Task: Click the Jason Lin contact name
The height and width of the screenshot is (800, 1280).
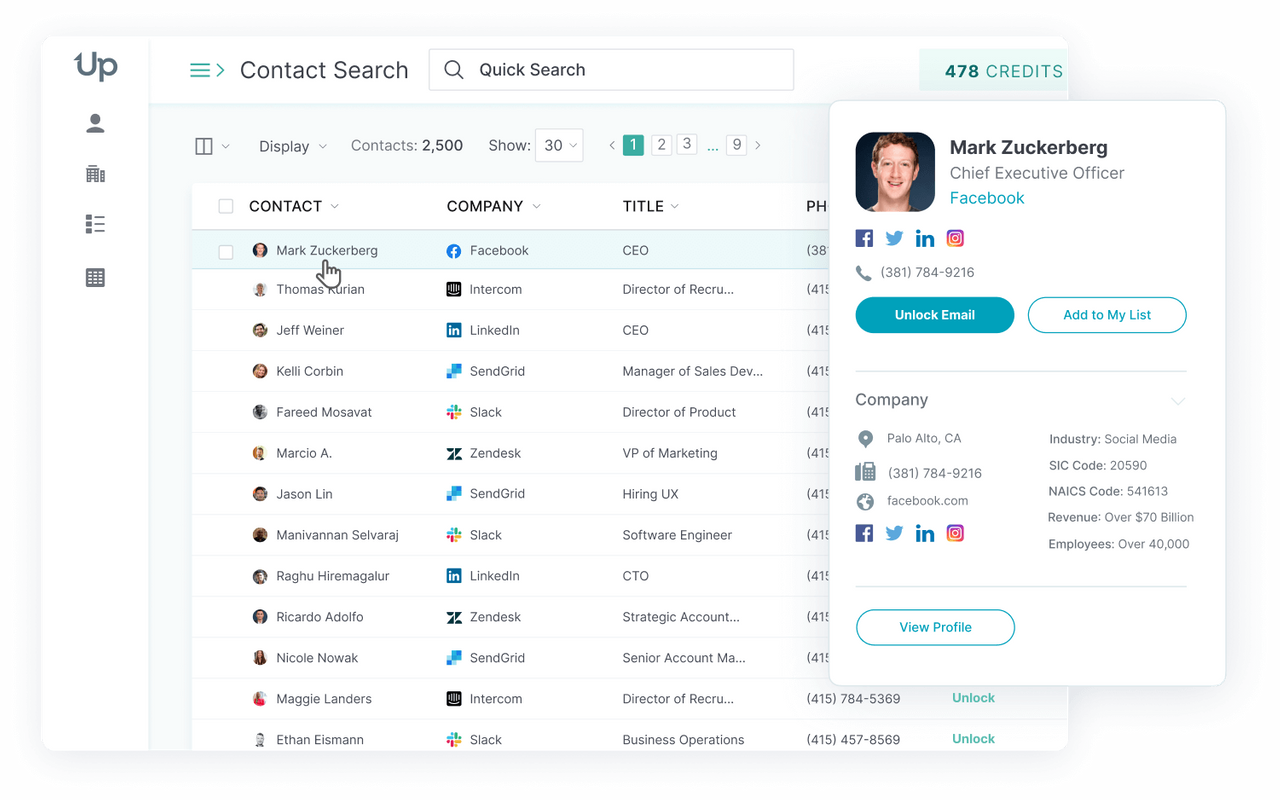Action: point(304,494)
